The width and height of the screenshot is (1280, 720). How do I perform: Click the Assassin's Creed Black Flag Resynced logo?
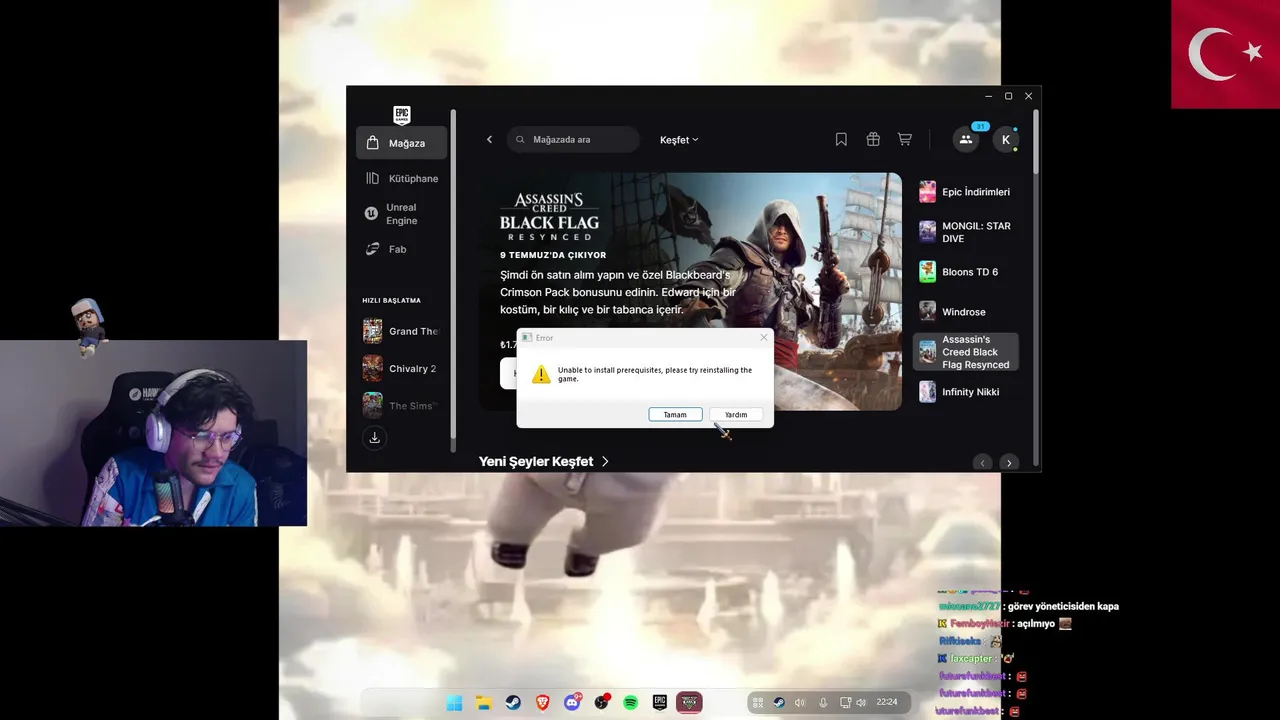[549, 216]
